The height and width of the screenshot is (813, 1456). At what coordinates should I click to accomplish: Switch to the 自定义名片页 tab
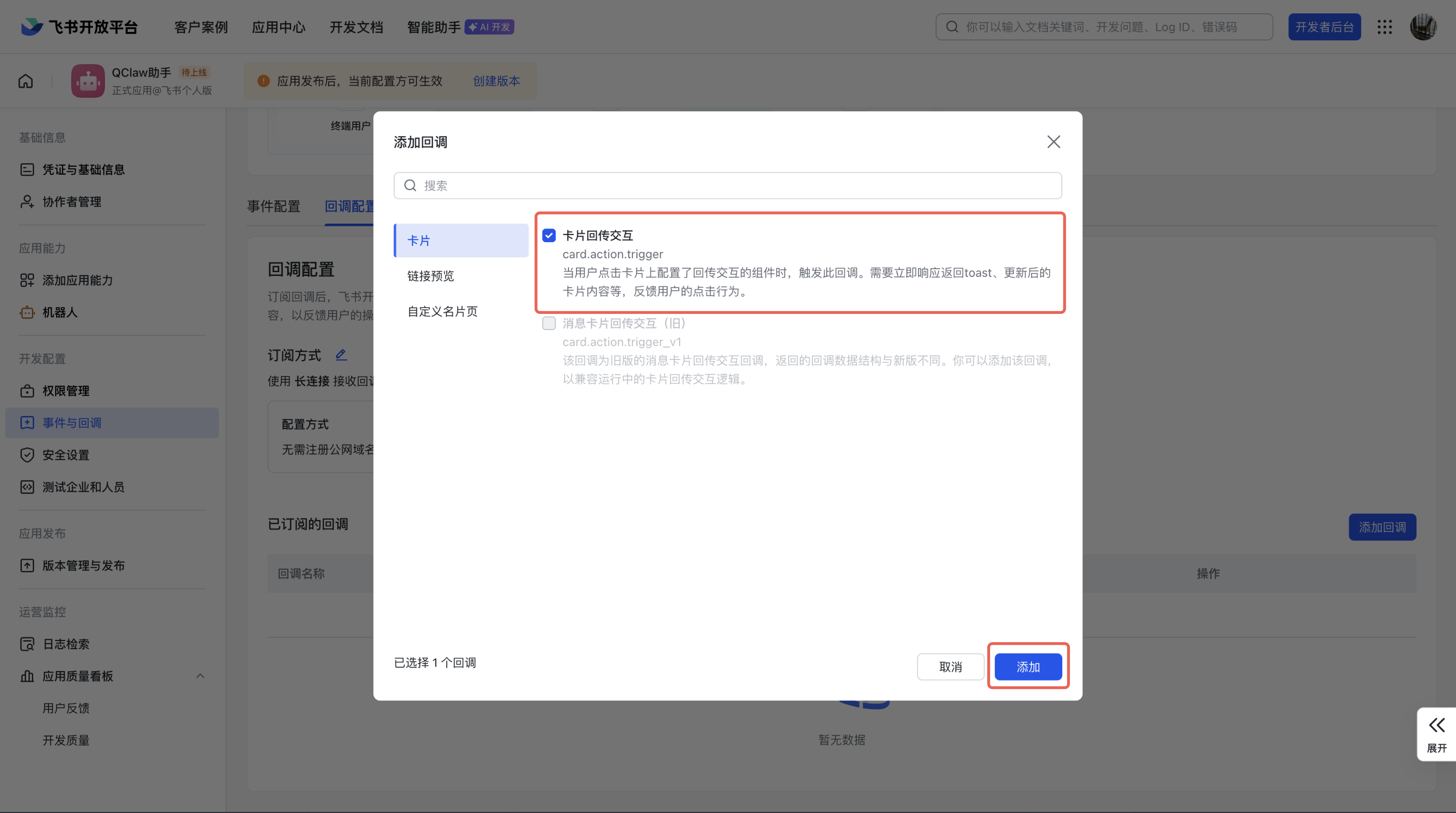pyautogui.click(x=443, y=311)
